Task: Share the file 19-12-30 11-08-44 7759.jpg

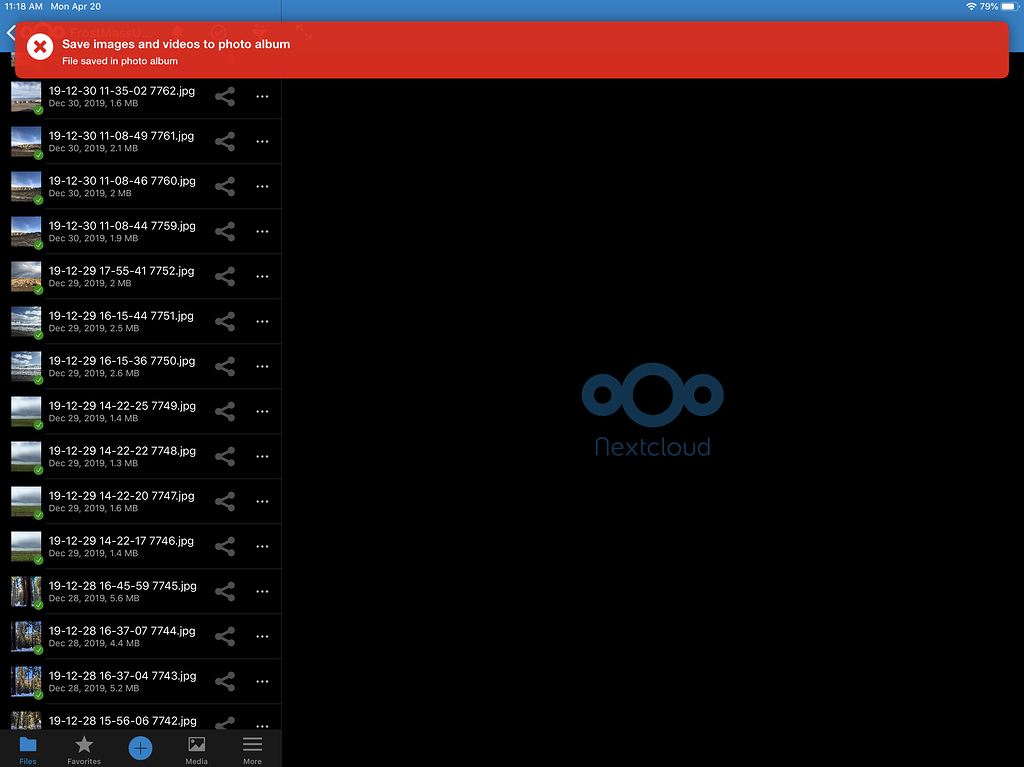Action: [224, 231]
